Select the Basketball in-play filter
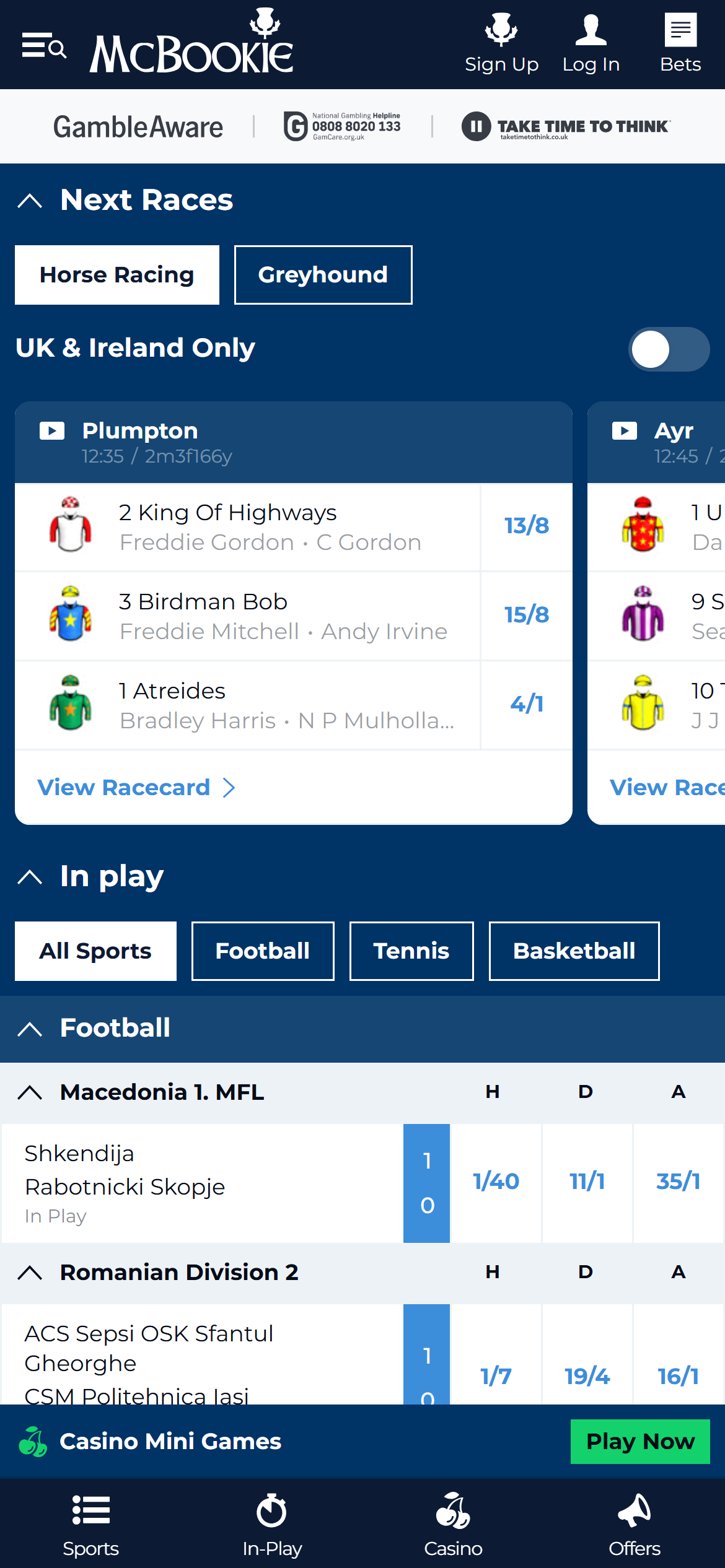Viewport: 725px width, 1568px height. tap(574, 951)
